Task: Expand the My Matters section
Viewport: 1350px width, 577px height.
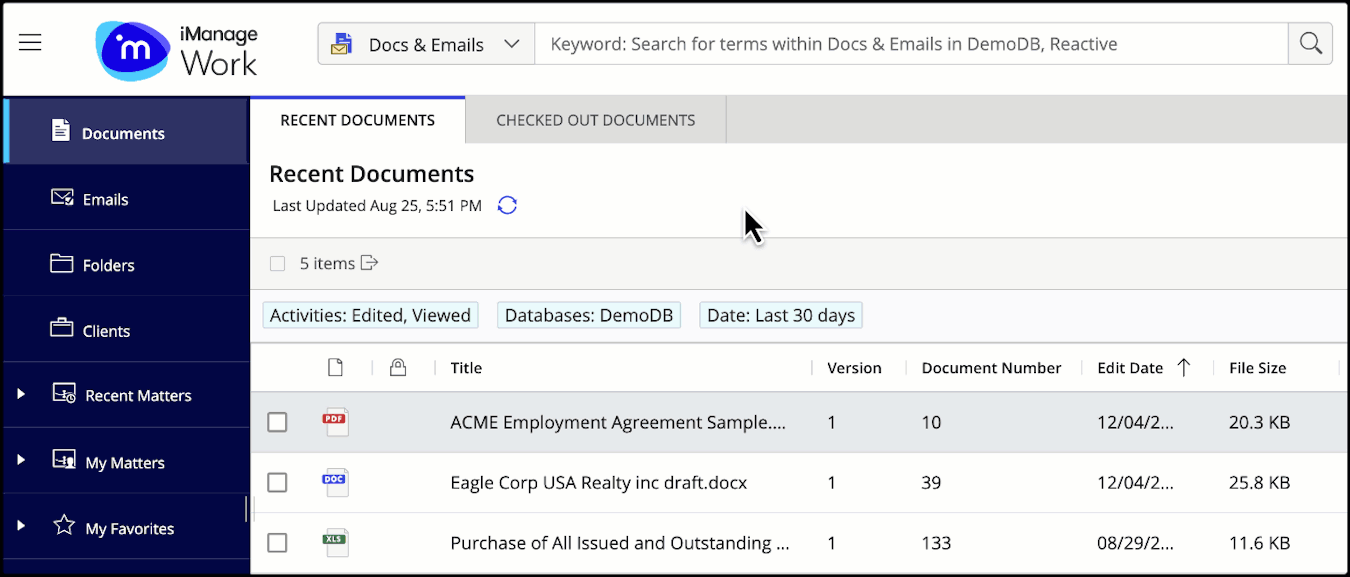Action: click(22, 461)
